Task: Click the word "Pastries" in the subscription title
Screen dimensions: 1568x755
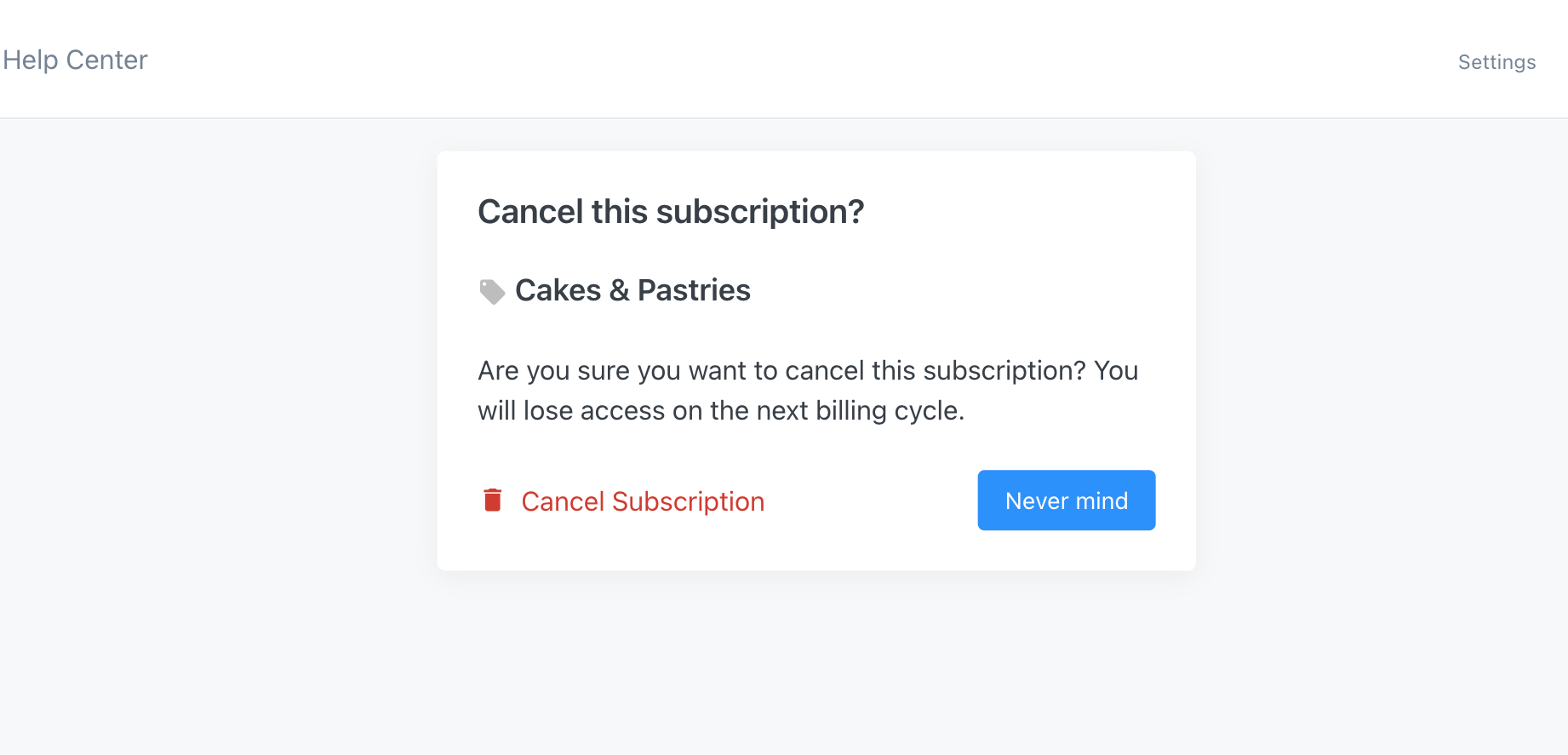Action: pos(694,290)
